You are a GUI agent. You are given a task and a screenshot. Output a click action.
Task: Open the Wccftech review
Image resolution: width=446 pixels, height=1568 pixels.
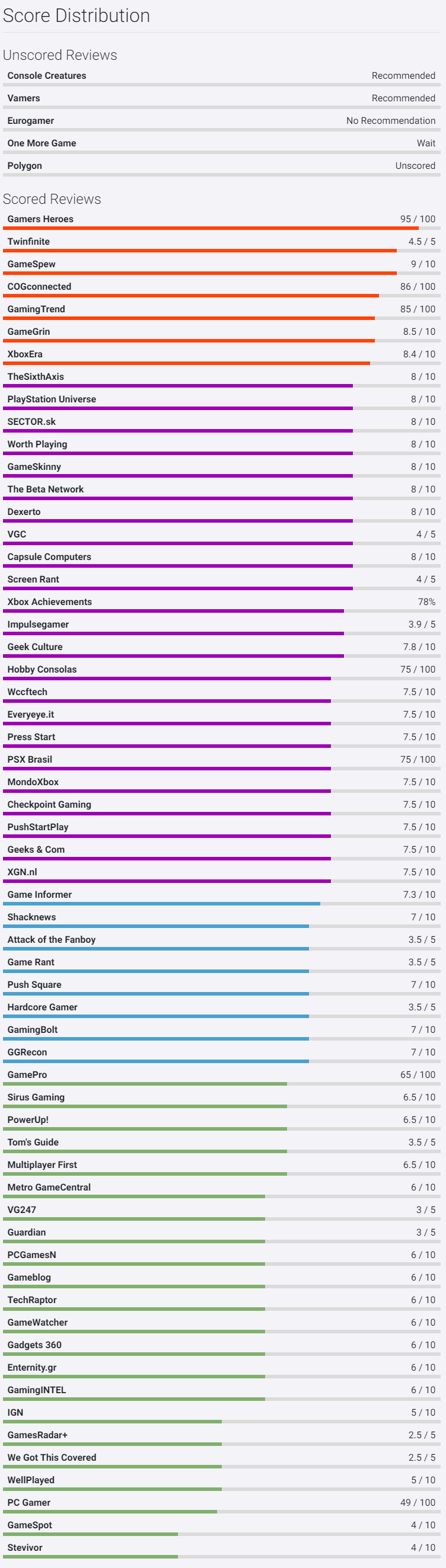(27, 692)
